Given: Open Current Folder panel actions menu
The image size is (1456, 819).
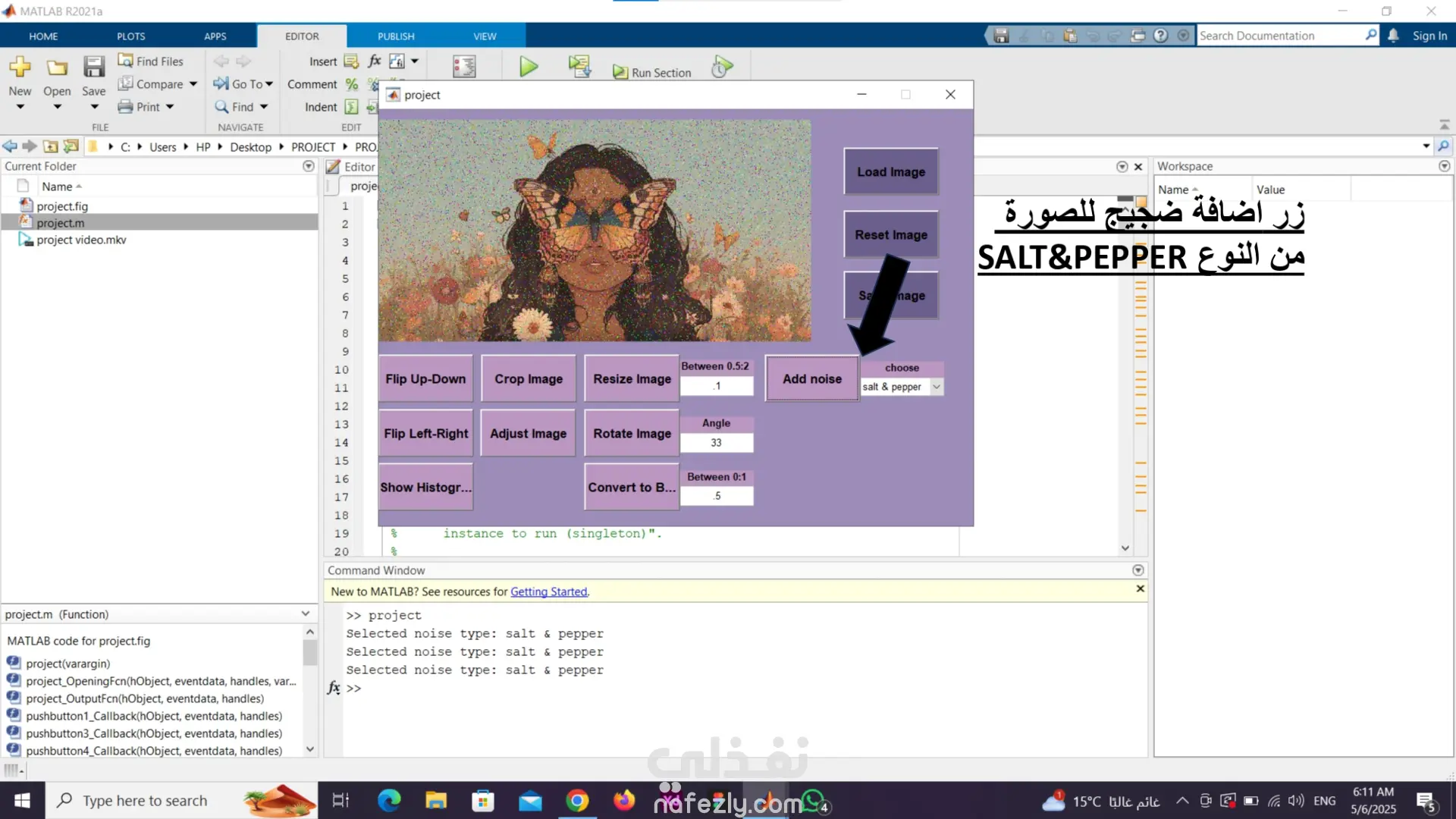Looking at the screenshot, I should (x=308, y=166).
